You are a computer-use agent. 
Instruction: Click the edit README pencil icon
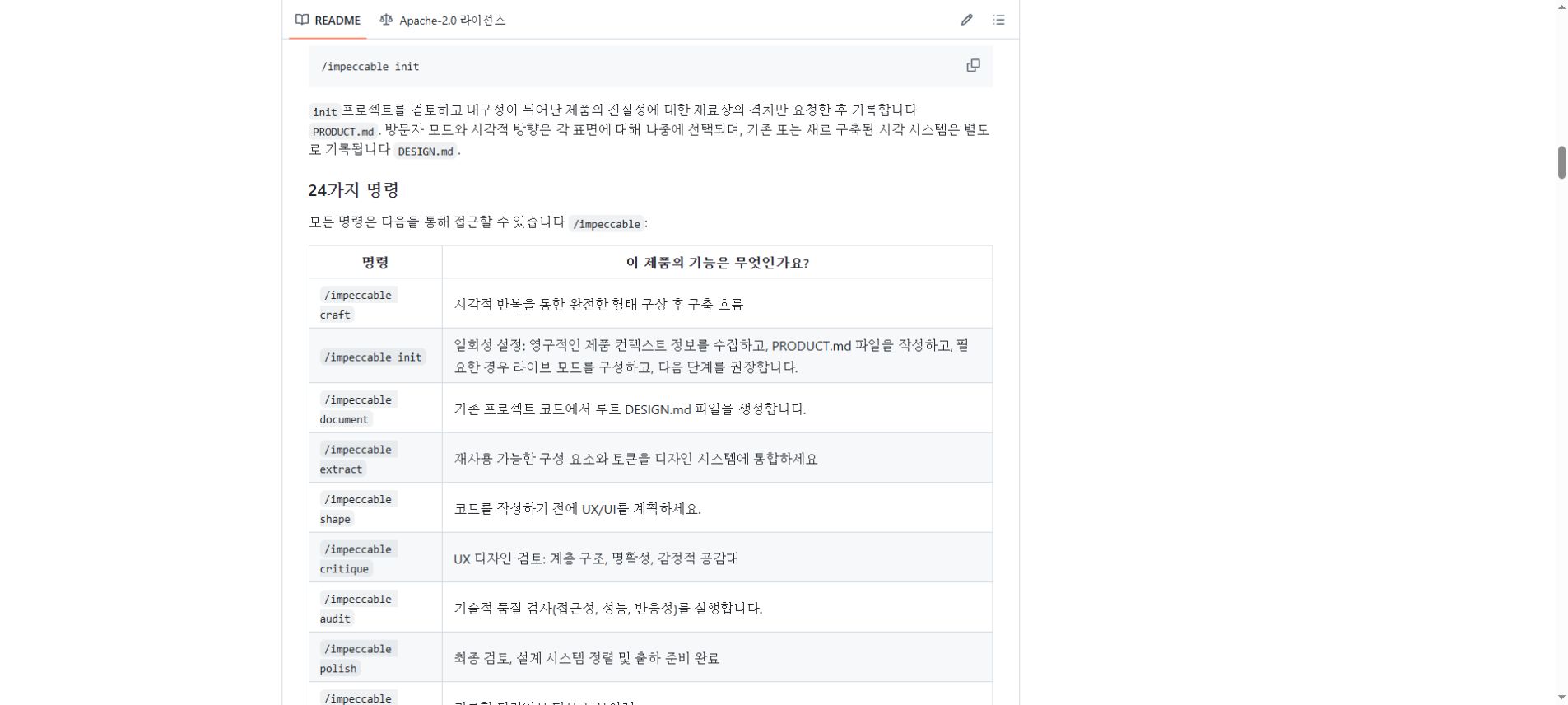click(x=966, y=20)
